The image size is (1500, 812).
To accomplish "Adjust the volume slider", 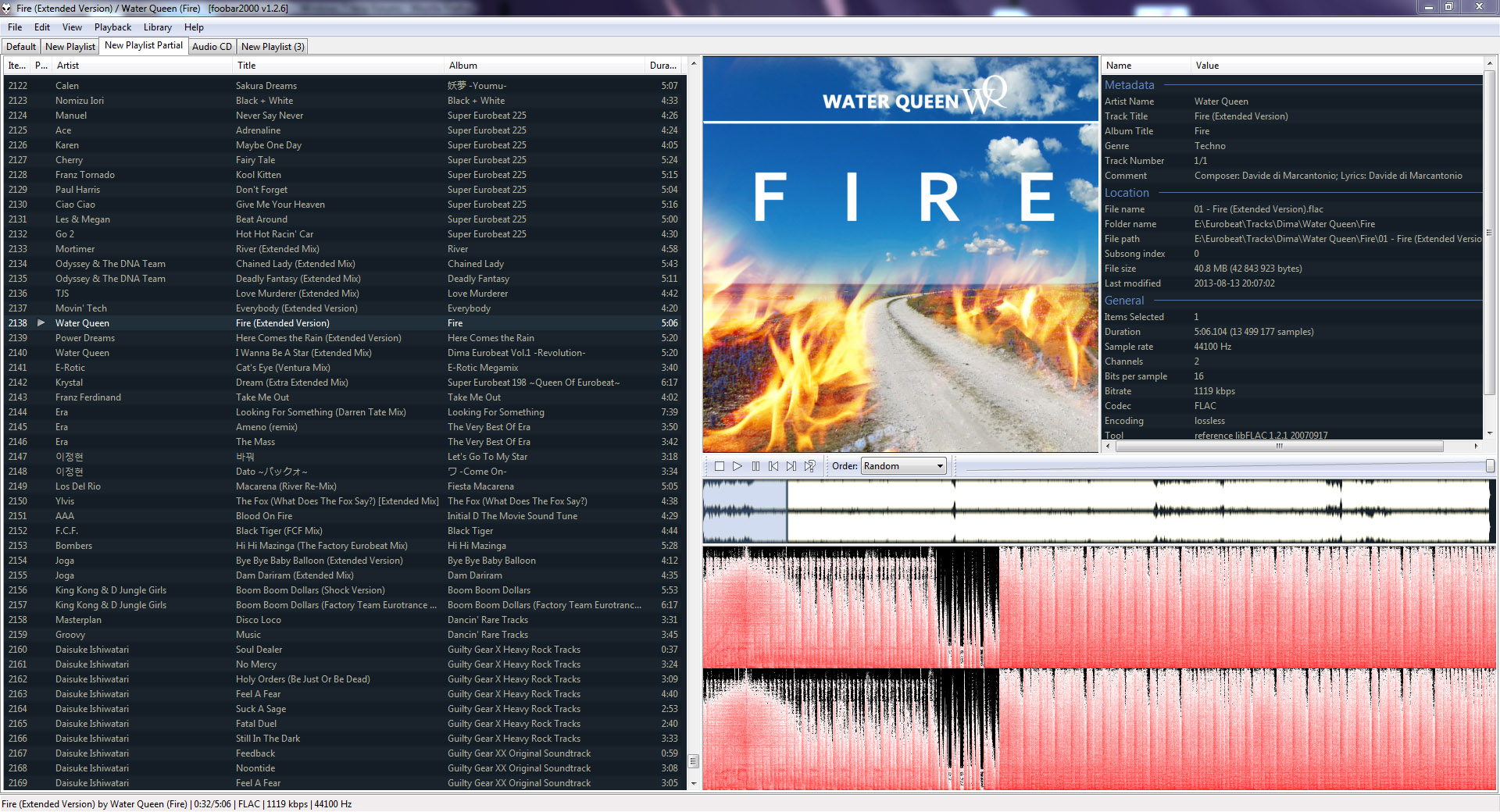I will (1225, 466).
